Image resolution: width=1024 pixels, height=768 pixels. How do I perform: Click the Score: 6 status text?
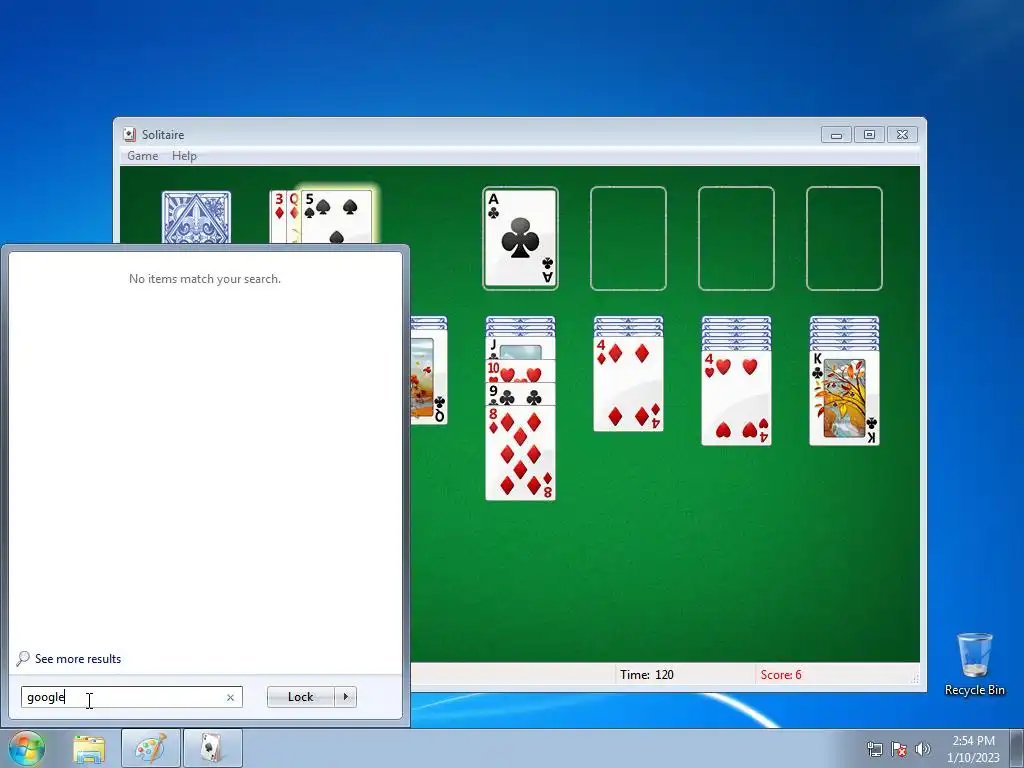pos(780,675)
